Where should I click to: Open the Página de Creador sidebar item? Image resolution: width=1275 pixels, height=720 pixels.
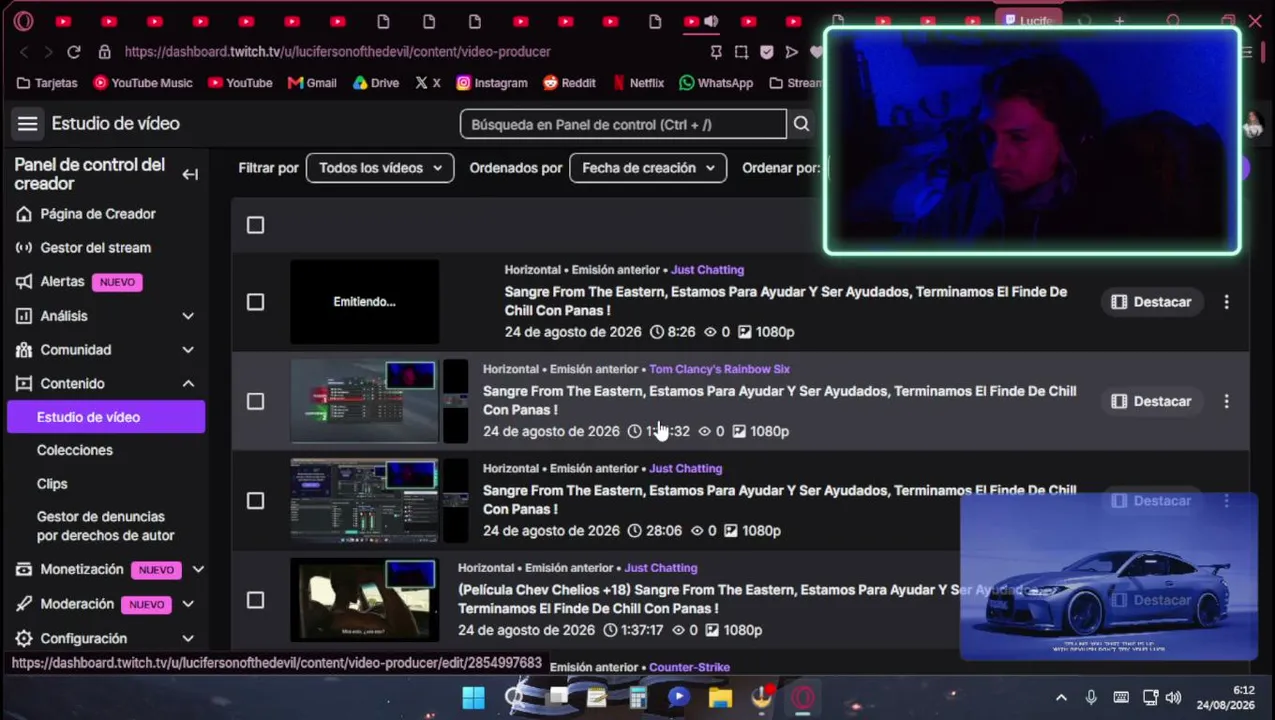(x=98, y=214)
